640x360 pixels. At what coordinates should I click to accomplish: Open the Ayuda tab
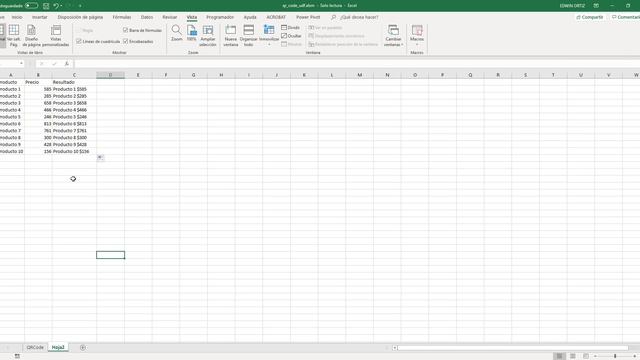tap(250, 17)
